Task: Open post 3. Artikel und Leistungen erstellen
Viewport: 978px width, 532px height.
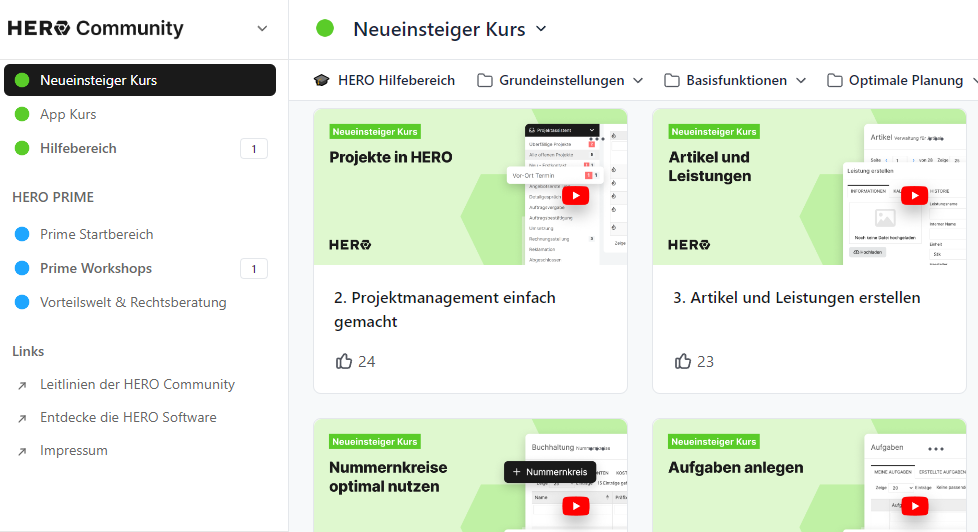Action: click(x=796, y=298)
